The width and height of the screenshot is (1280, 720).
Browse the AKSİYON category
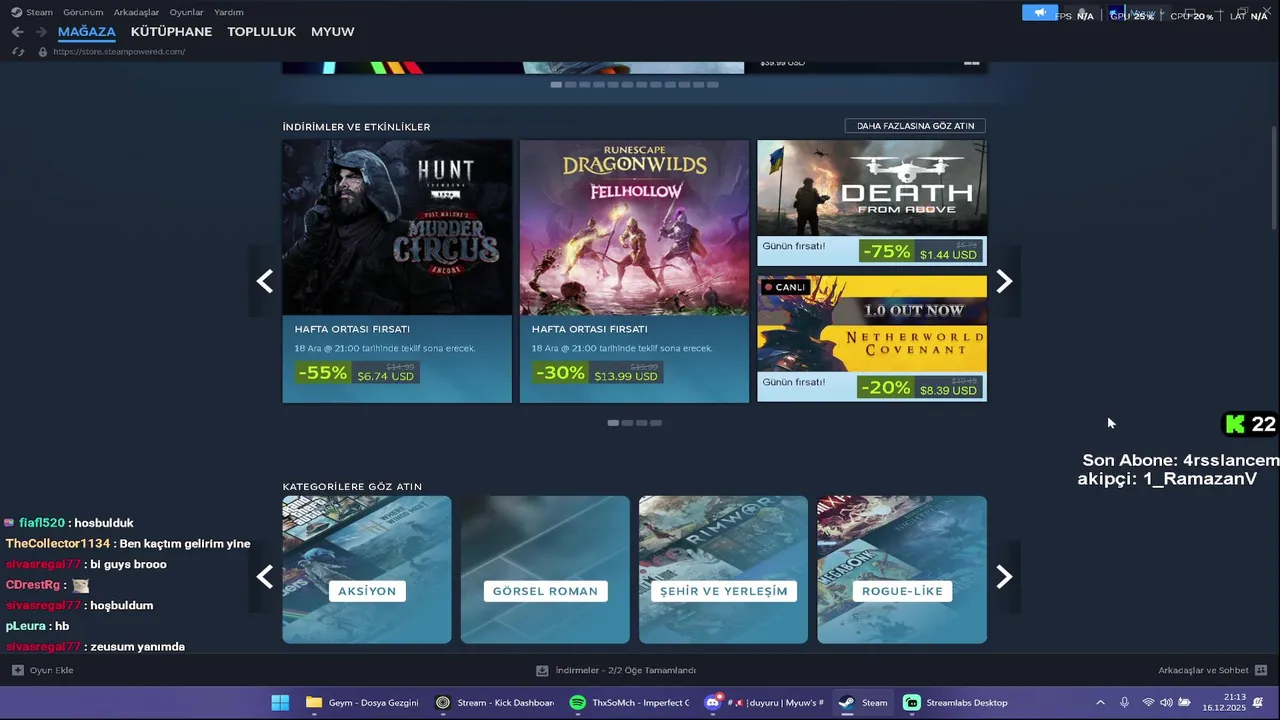click(367, 570)
